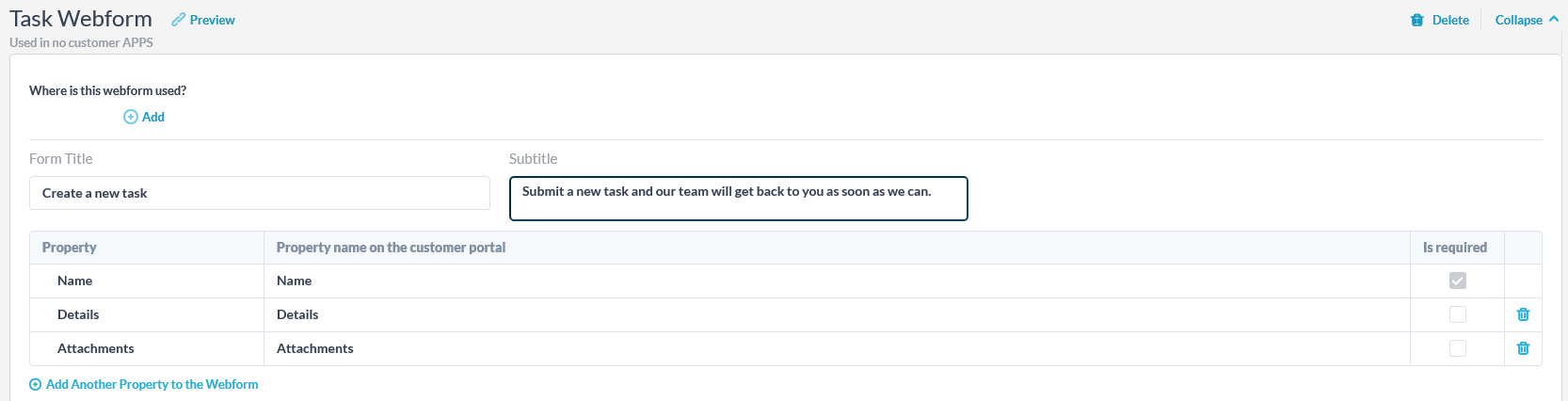The width and height of the screenshot is (1568, 401).
Task: Edit portal name for Attachments property
Action: pos(837,348)
